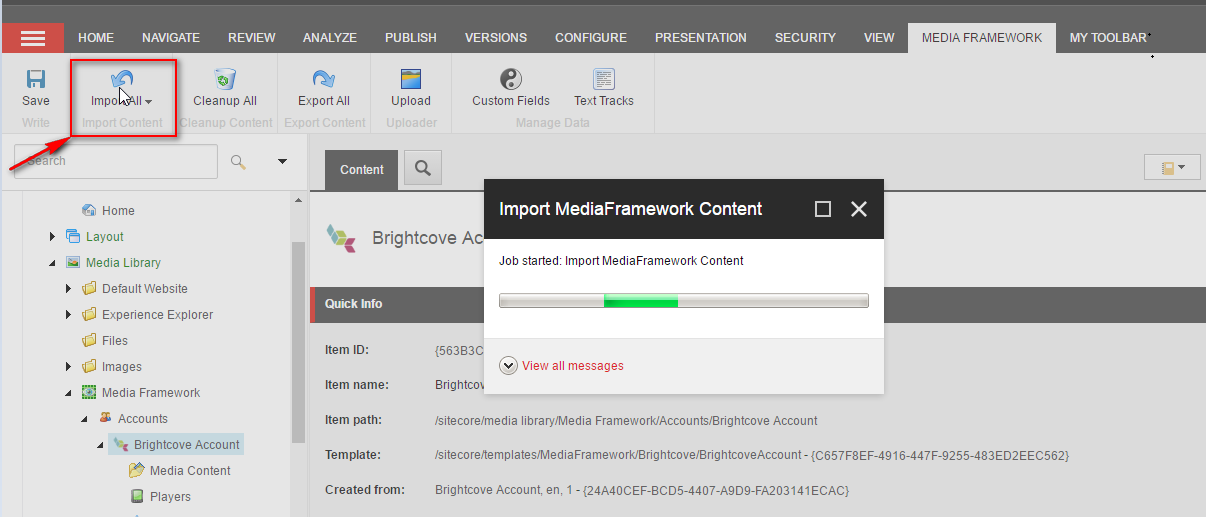Image resolution: width=1206 pixels, height=517 pixels.
Task: Click the Media Framework item icon
Action: tap(89, 393)
